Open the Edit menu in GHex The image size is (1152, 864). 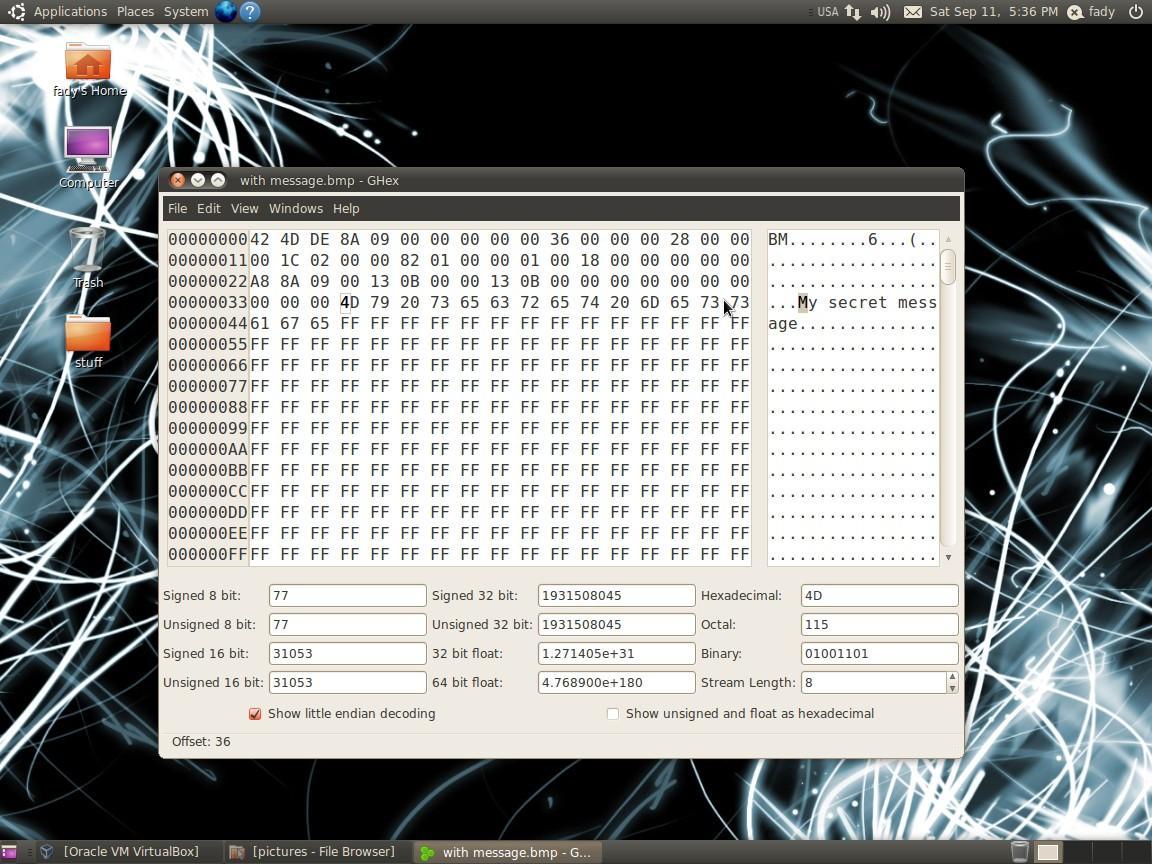tap(208, 209)
